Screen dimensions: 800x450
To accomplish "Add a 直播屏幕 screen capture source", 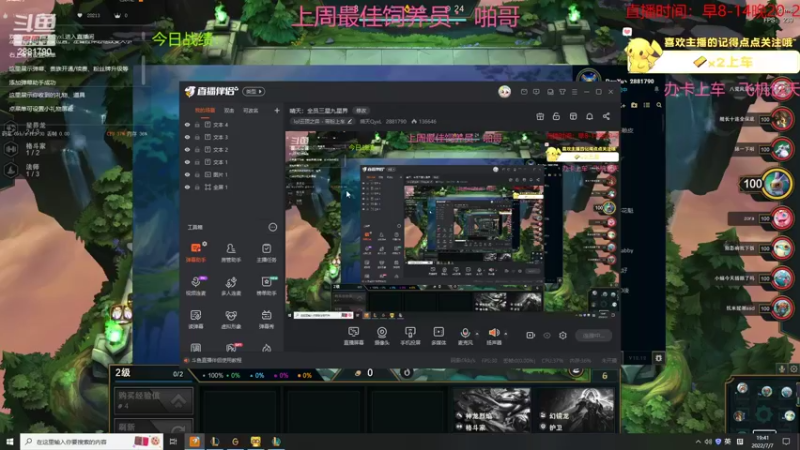I will [x=354, y=336].
